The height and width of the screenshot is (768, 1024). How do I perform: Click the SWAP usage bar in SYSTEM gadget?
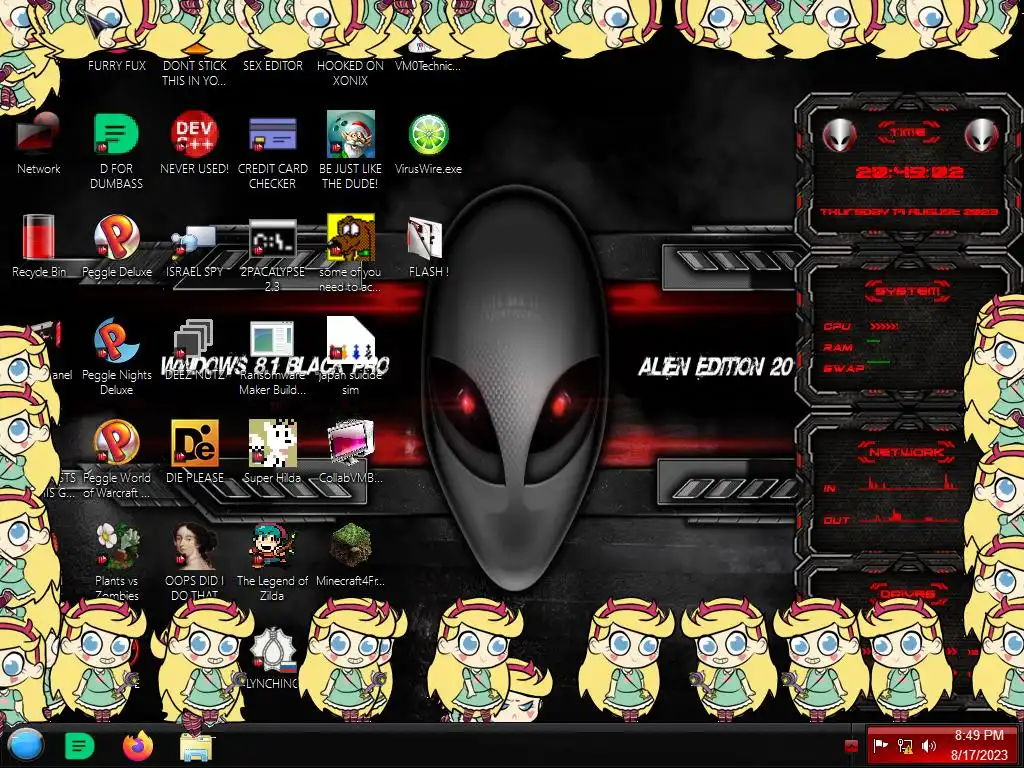tap(879, 361)
